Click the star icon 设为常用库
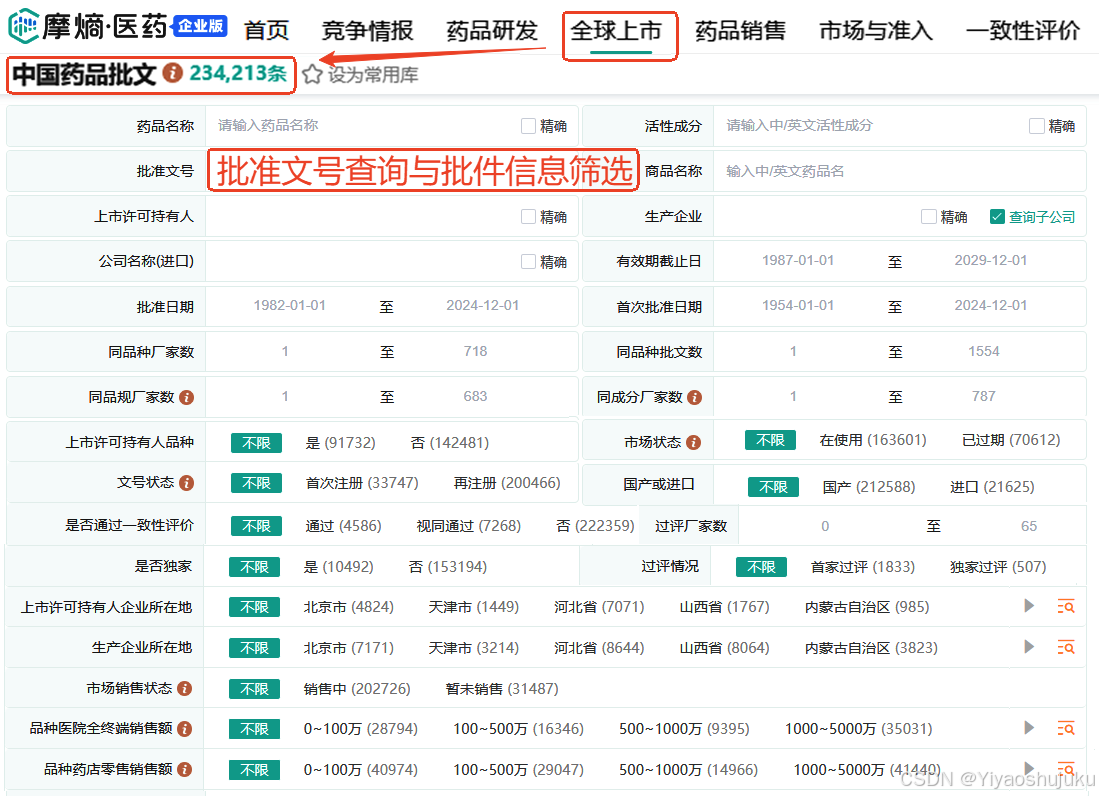The width and height of the screenshot is (1099, 796). (x=313, y=74)
